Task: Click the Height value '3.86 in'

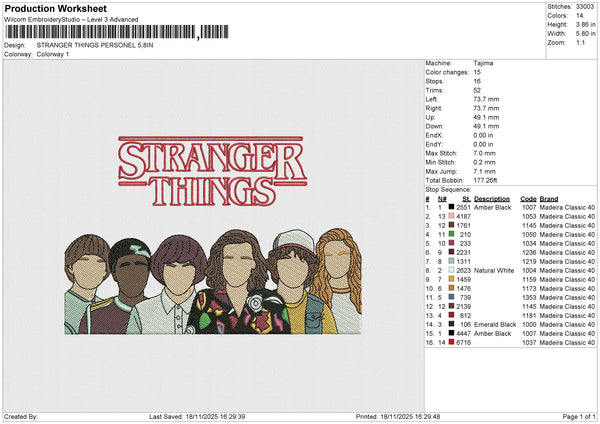Action: pos(585,24)
